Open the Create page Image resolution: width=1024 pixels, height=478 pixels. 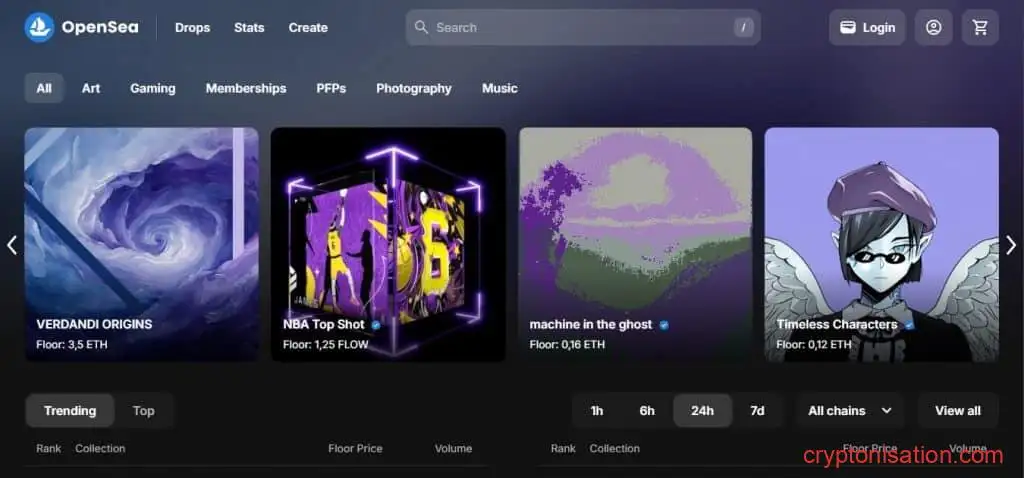(x=308, y=27)
